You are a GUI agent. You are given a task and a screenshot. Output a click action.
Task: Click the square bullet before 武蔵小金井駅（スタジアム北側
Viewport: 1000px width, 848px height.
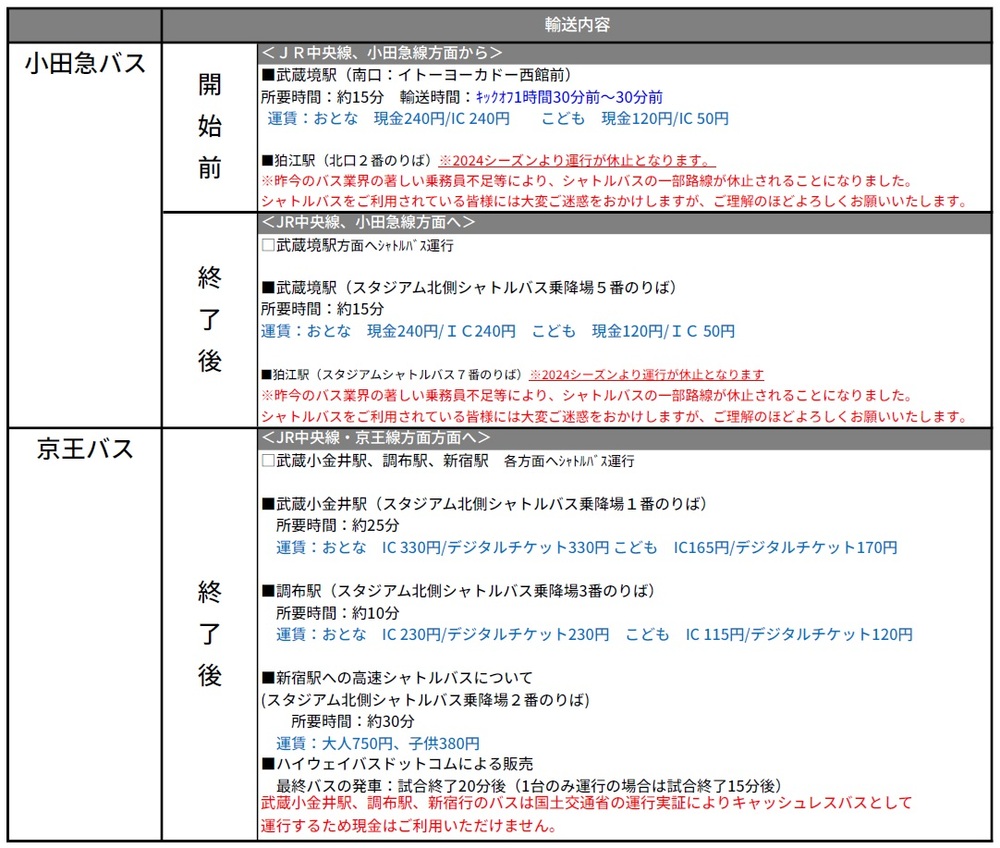[267, 503]
